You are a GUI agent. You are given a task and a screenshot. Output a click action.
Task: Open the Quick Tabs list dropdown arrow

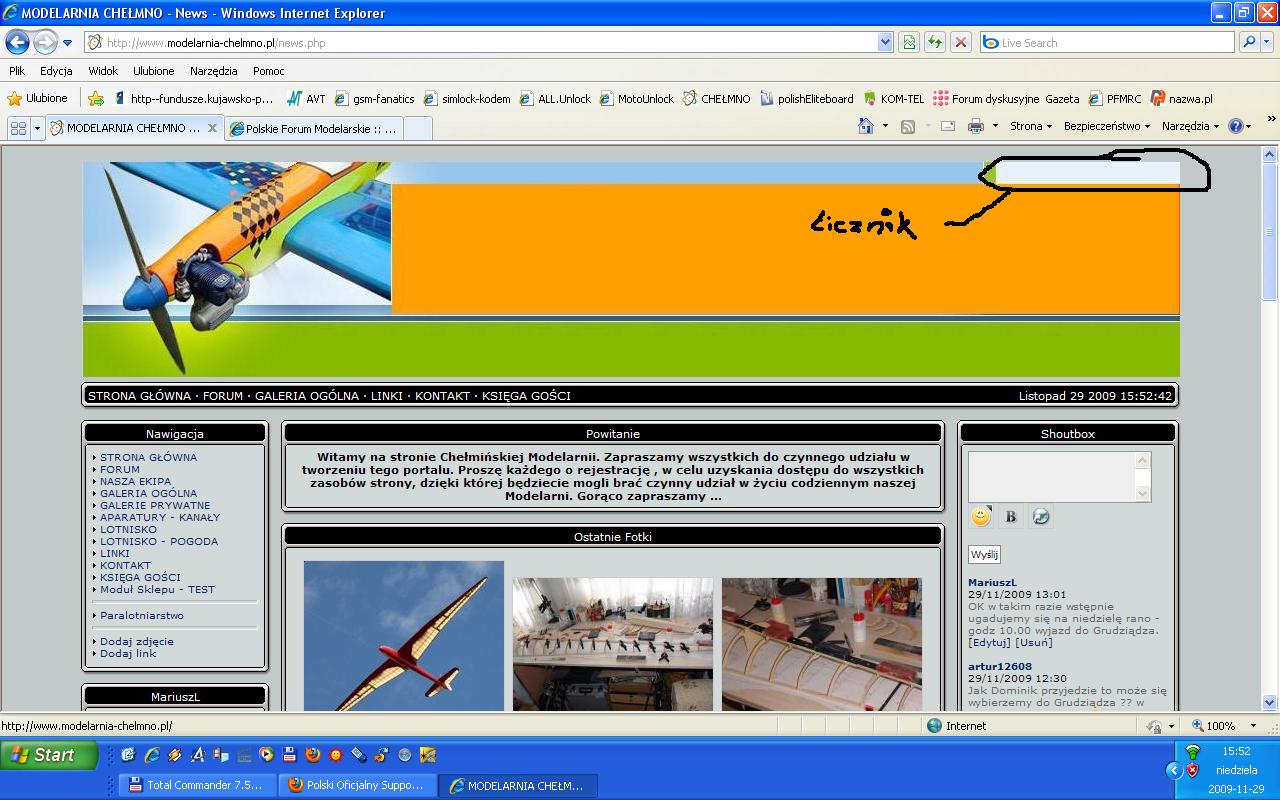(x=37, y=128)
